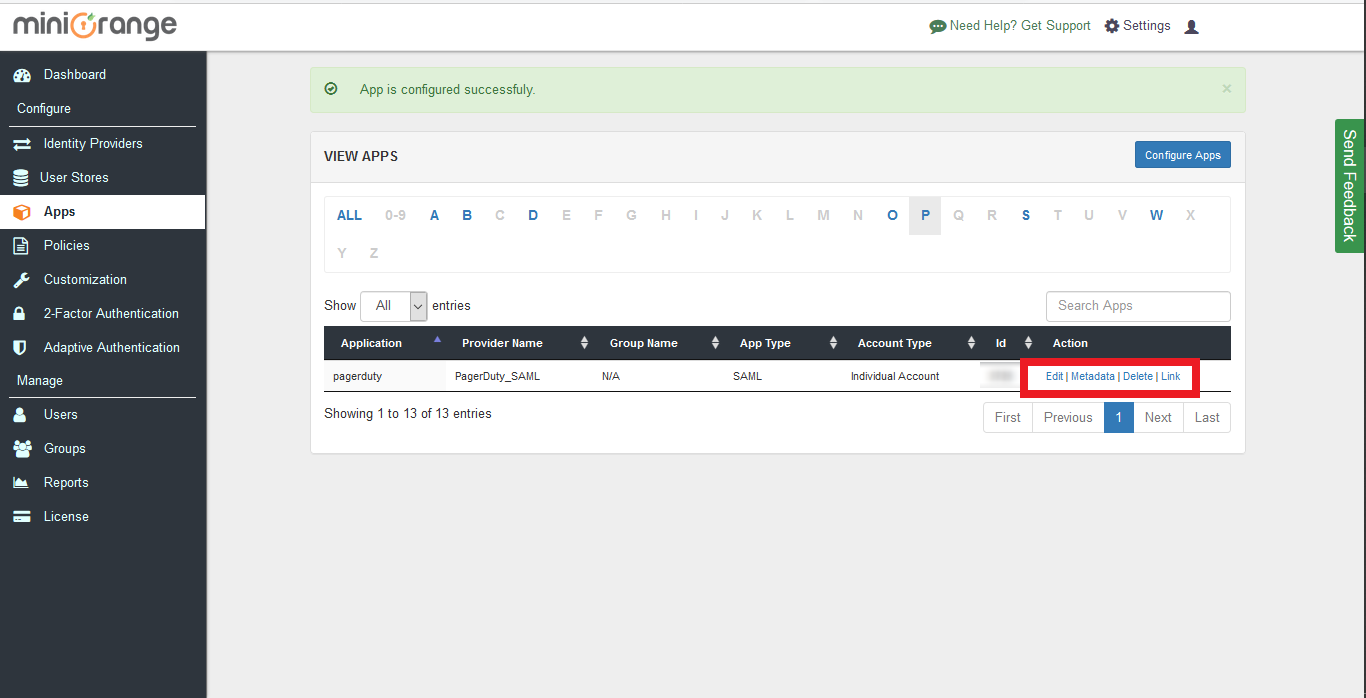Sort by Provider Name column
The height and width of the screenshot is (698, 1366).
pos(520,343)
